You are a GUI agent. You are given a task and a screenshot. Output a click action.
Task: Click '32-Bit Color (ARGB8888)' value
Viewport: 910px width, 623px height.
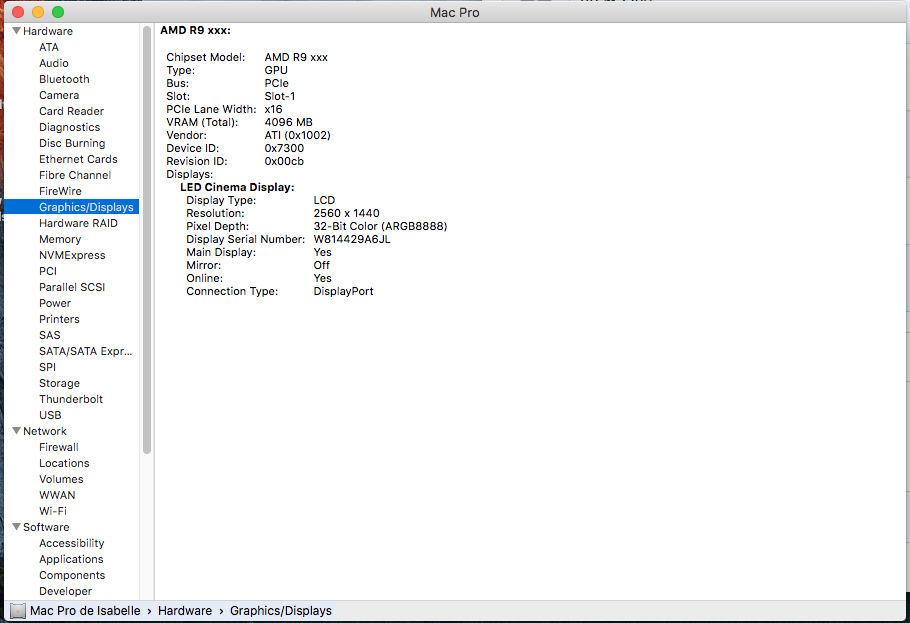380,226
